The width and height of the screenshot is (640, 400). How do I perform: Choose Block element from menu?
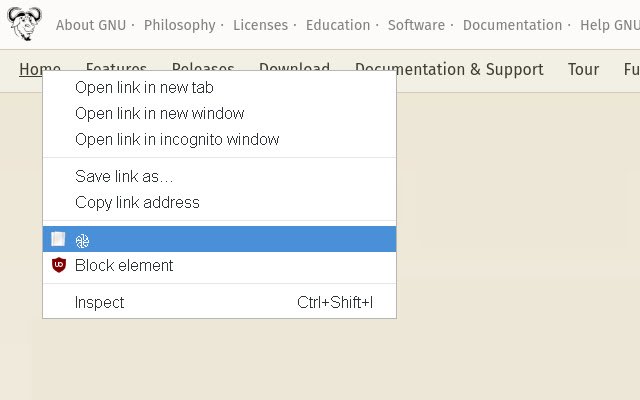tap(220, 265)
